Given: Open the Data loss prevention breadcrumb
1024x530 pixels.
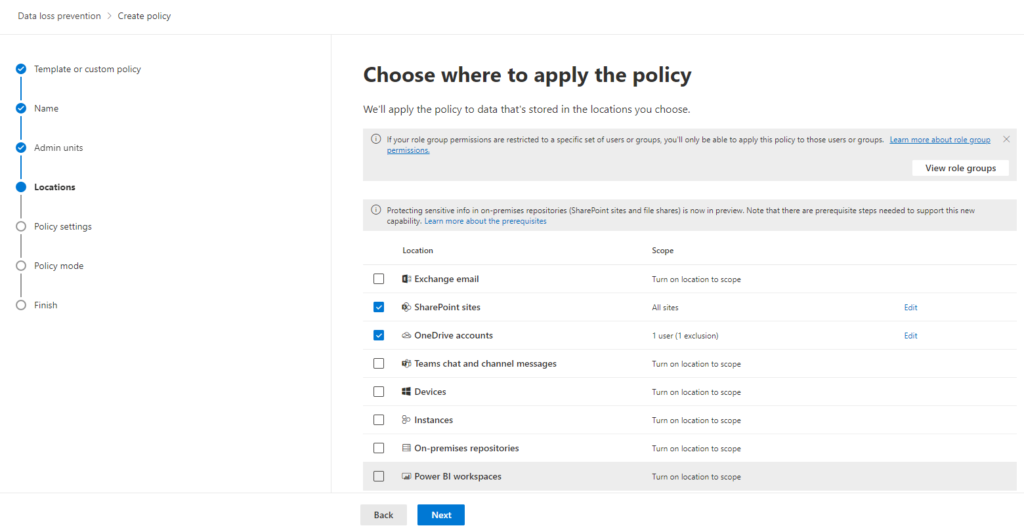Looking at the screenshot, I should pos(59,16).
